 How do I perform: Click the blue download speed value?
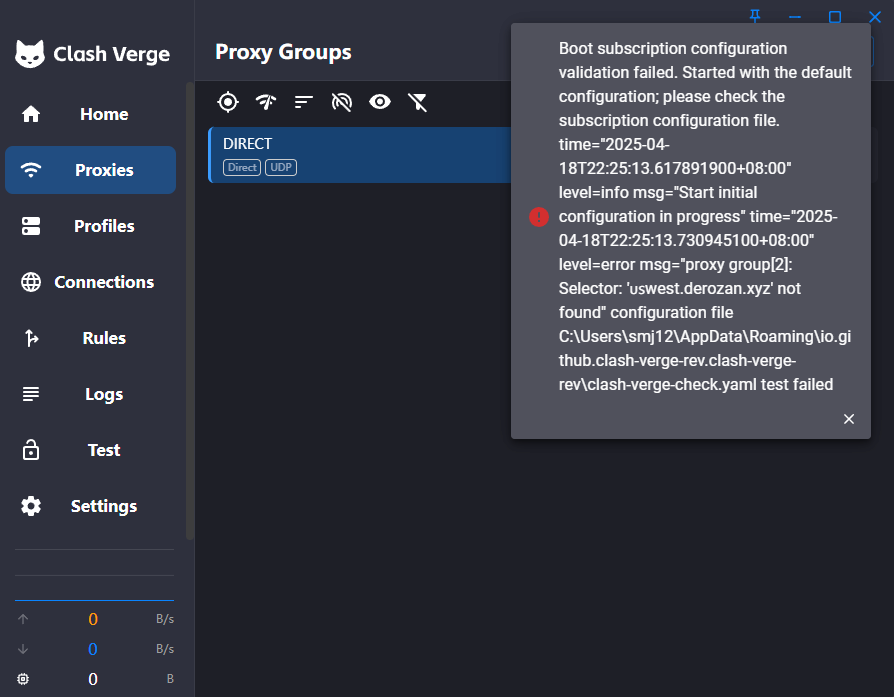pos(93,649)
